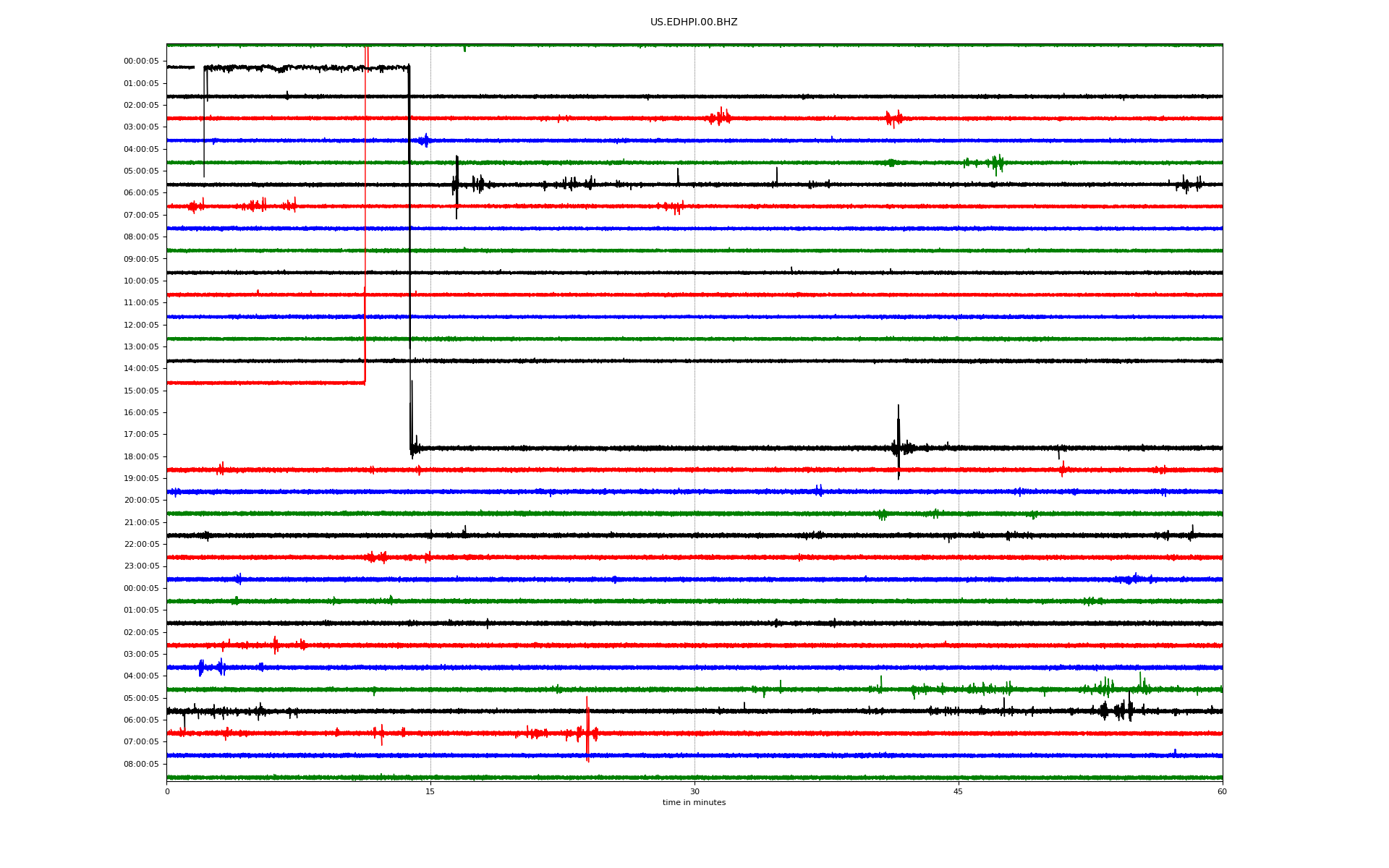Click the 19:00:05 time label
The width and height of the screenshot is (1389, 868).
[x=141, y=478]
